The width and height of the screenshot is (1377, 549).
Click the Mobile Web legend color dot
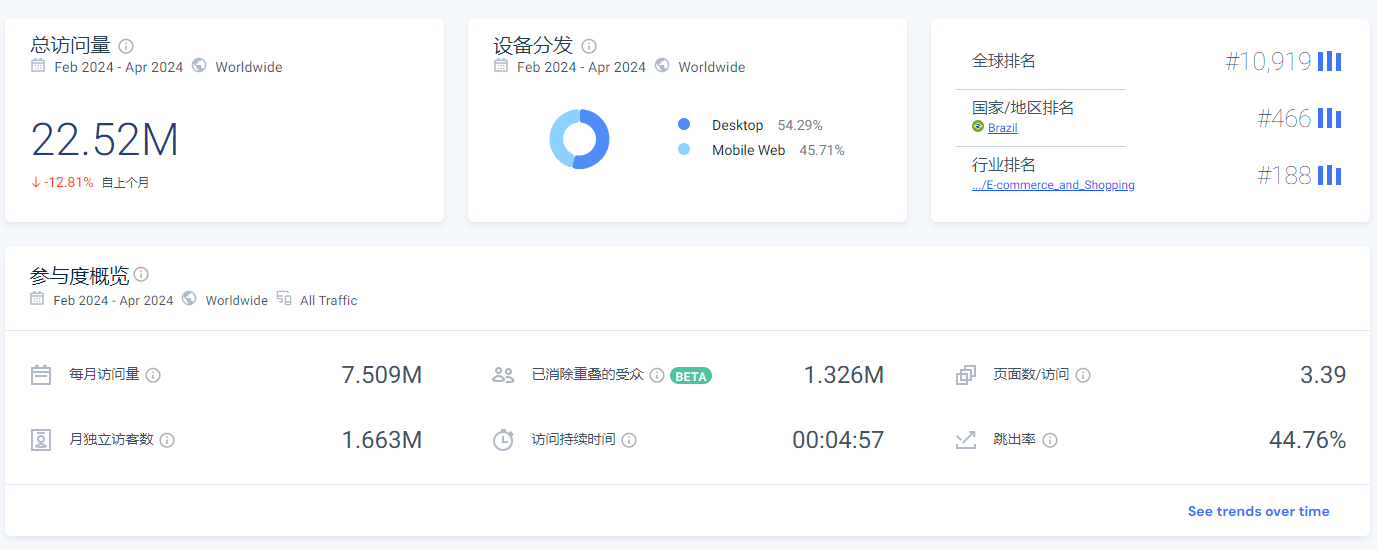[684, 149]
